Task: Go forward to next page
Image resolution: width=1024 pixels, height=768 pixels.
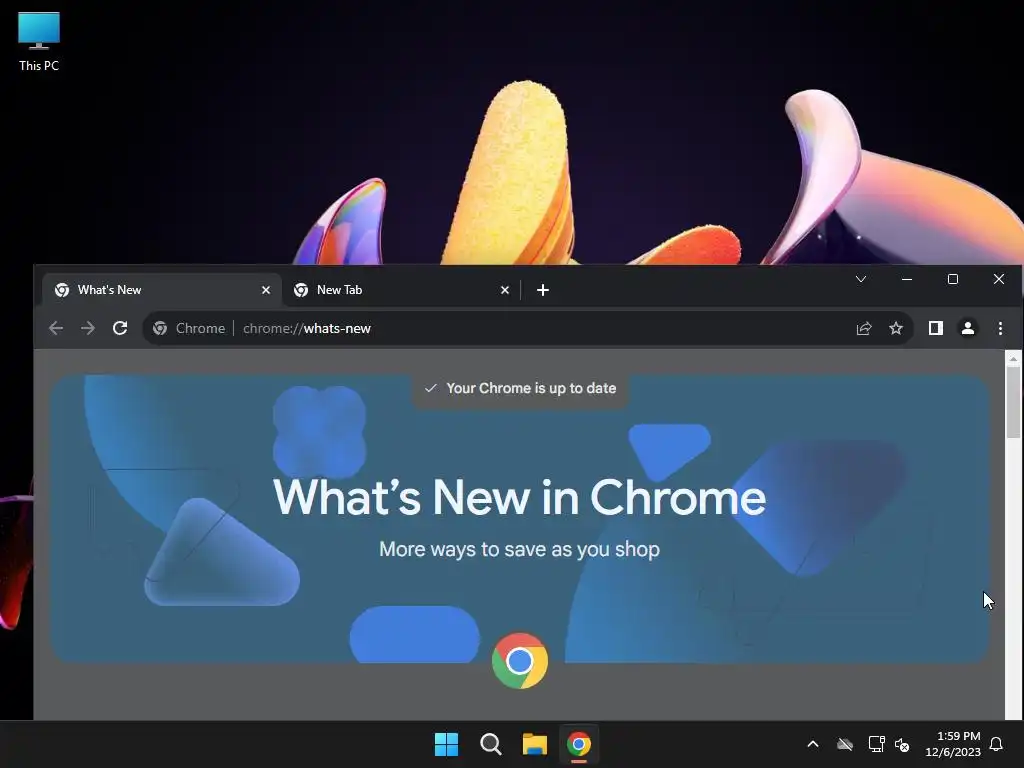Action: [x=88, y=328]
